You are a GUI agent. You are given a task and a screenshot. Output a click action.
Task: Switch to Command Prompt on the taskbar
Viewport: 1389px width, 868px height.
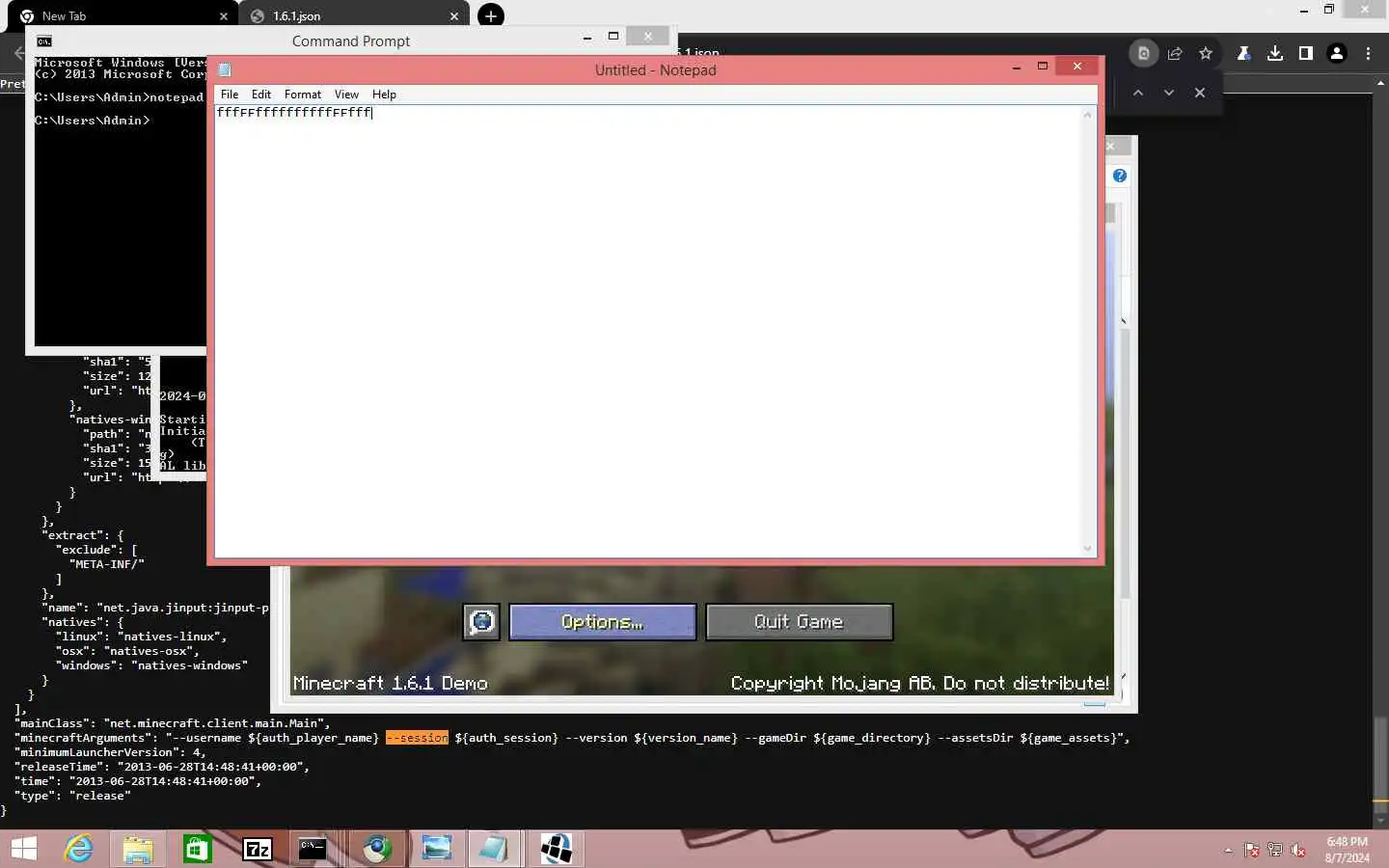tap(313, 849)
